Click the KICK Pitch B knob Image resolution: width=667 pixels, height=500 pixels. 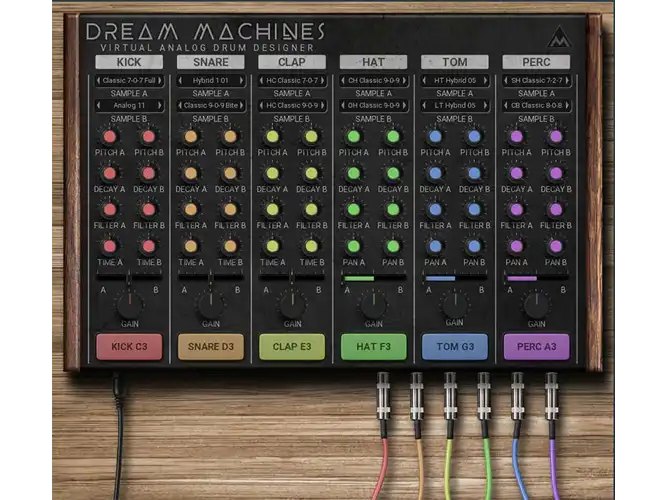point(148,137)
